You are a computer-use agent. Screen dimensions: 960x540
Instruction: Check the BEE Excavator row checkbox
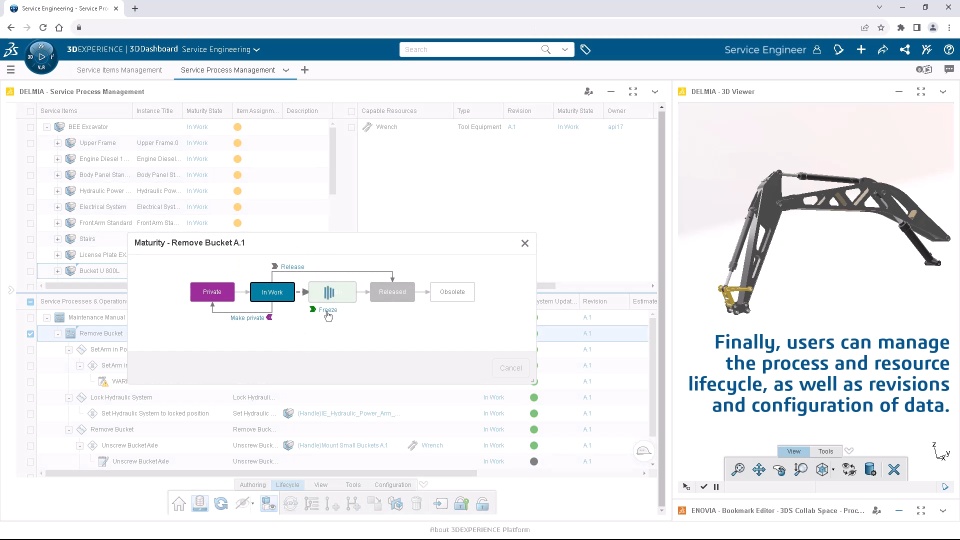pos(31,127)
